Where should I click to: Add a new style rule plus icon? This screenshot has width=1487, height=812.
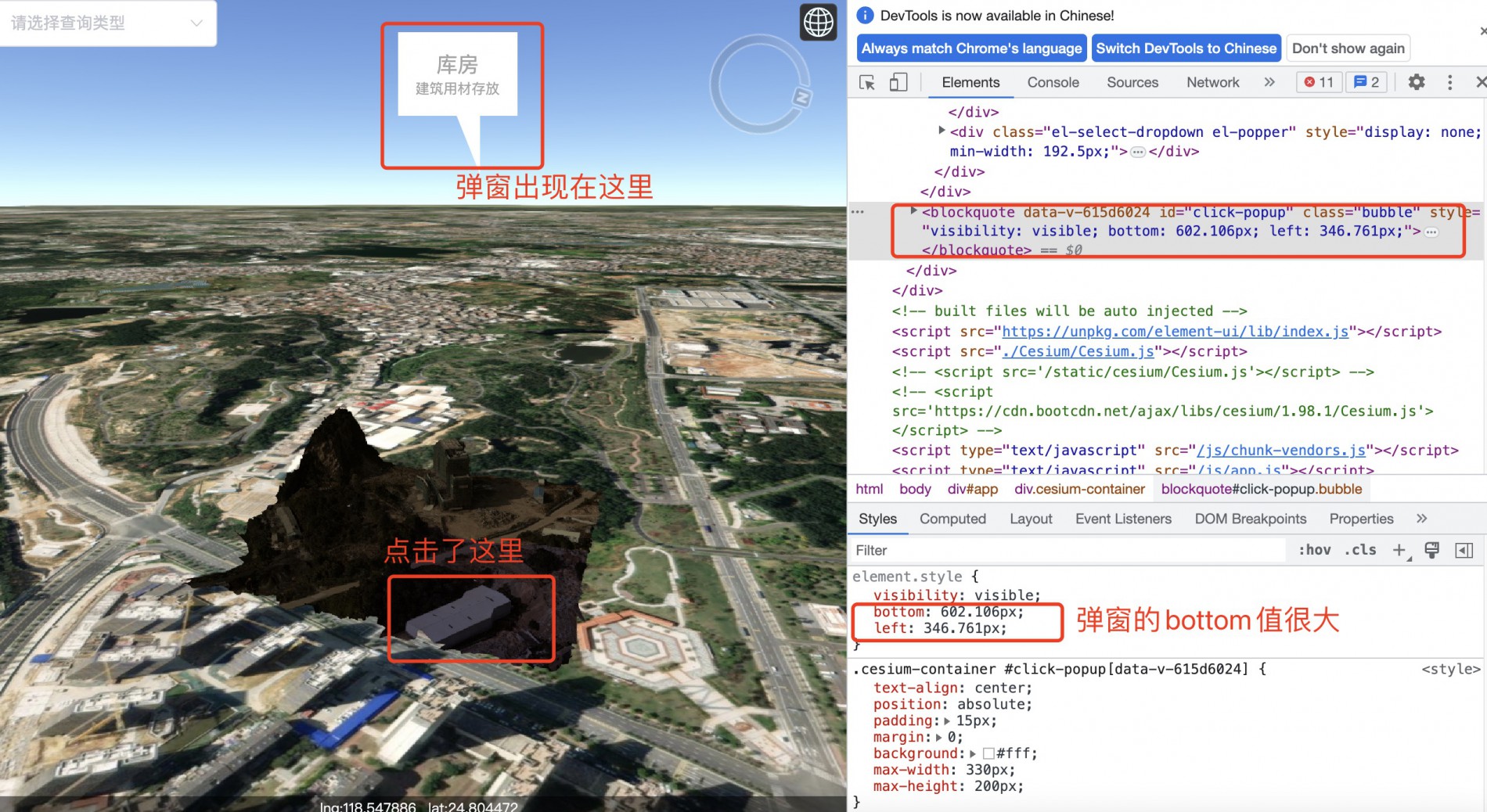pos(1401,551)
